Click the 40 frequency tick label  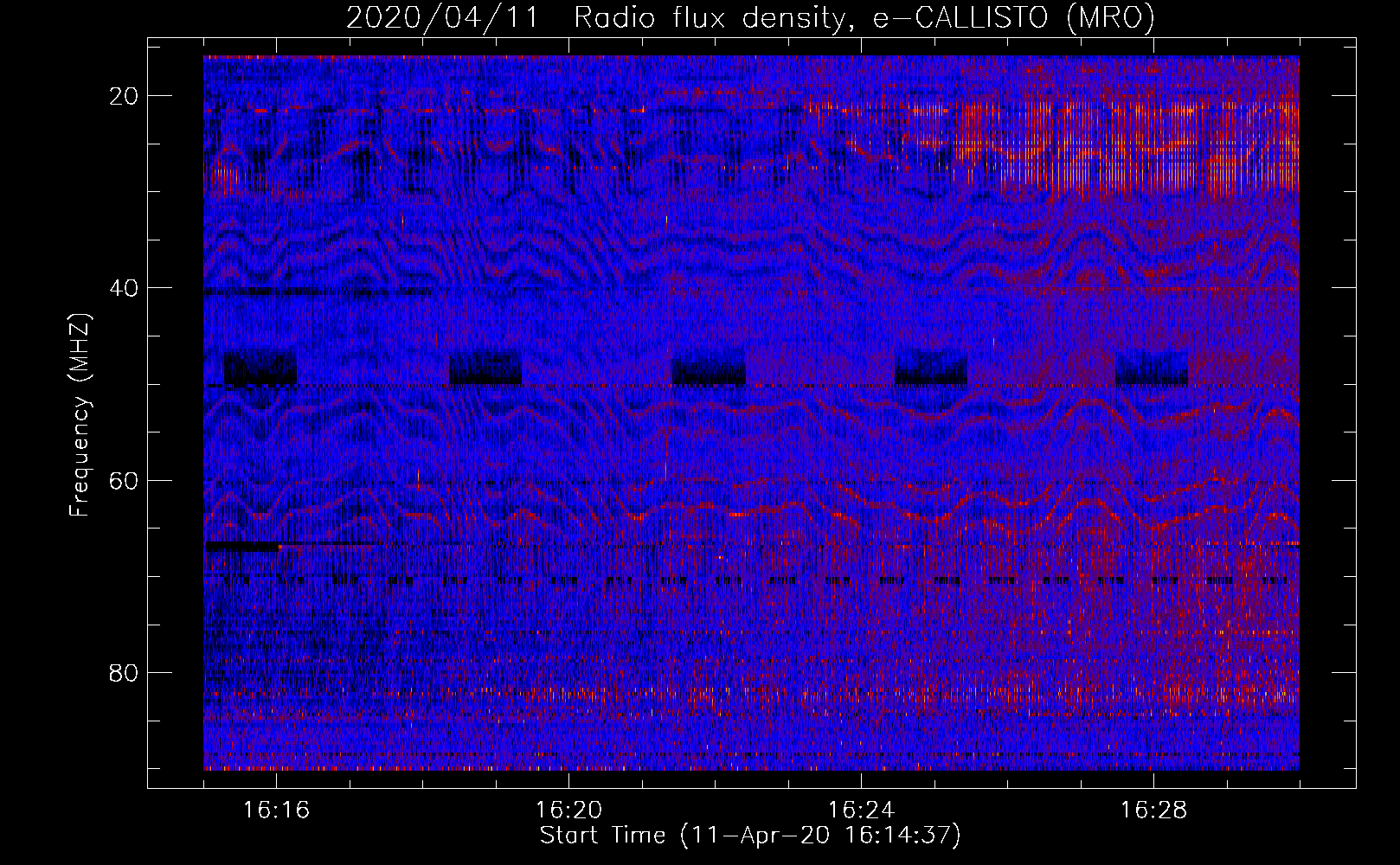[x=124, y=288]
